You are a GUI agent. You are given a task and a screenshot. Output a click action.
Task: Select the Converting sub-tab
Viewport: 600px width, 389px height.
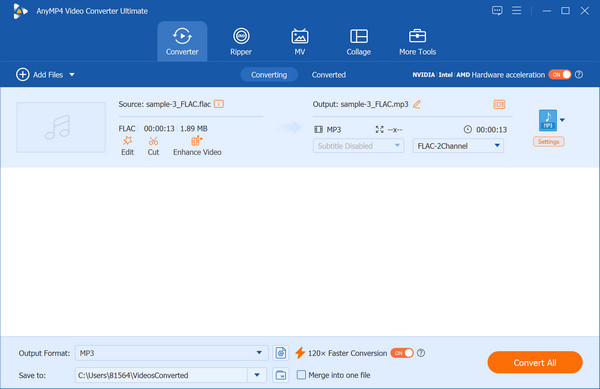[x=269, y=75]
